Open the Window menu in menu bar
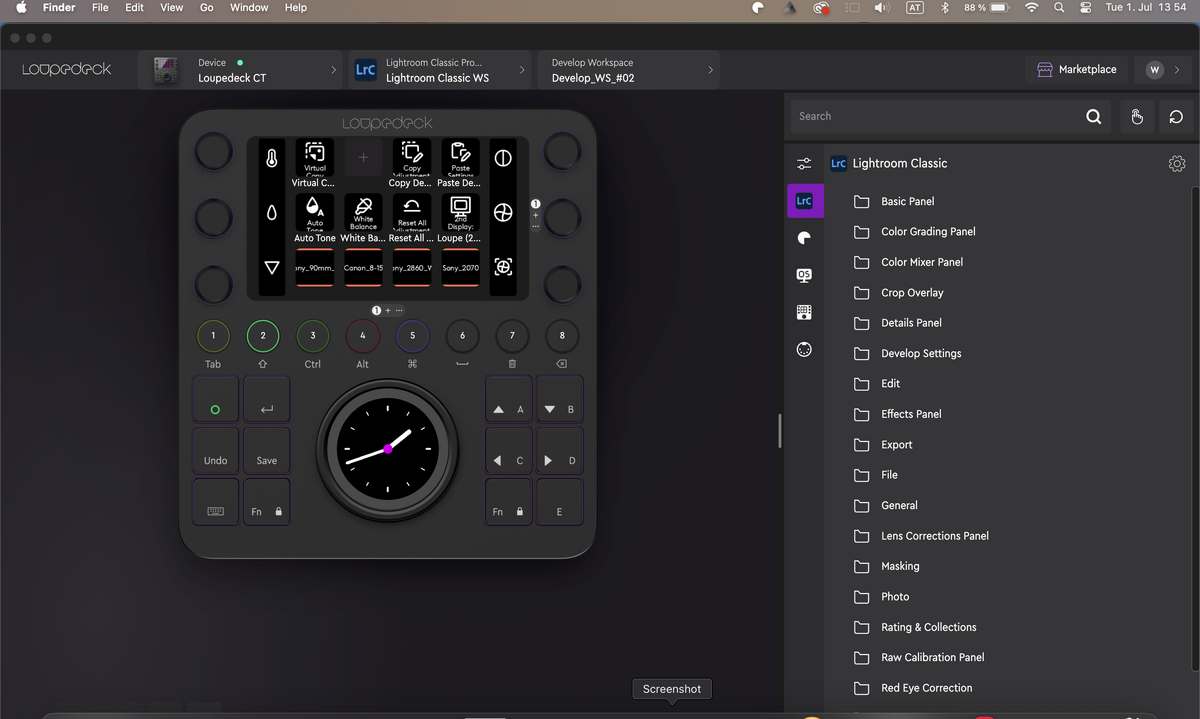Screen dimensions: 1200x719 point(249,7)
